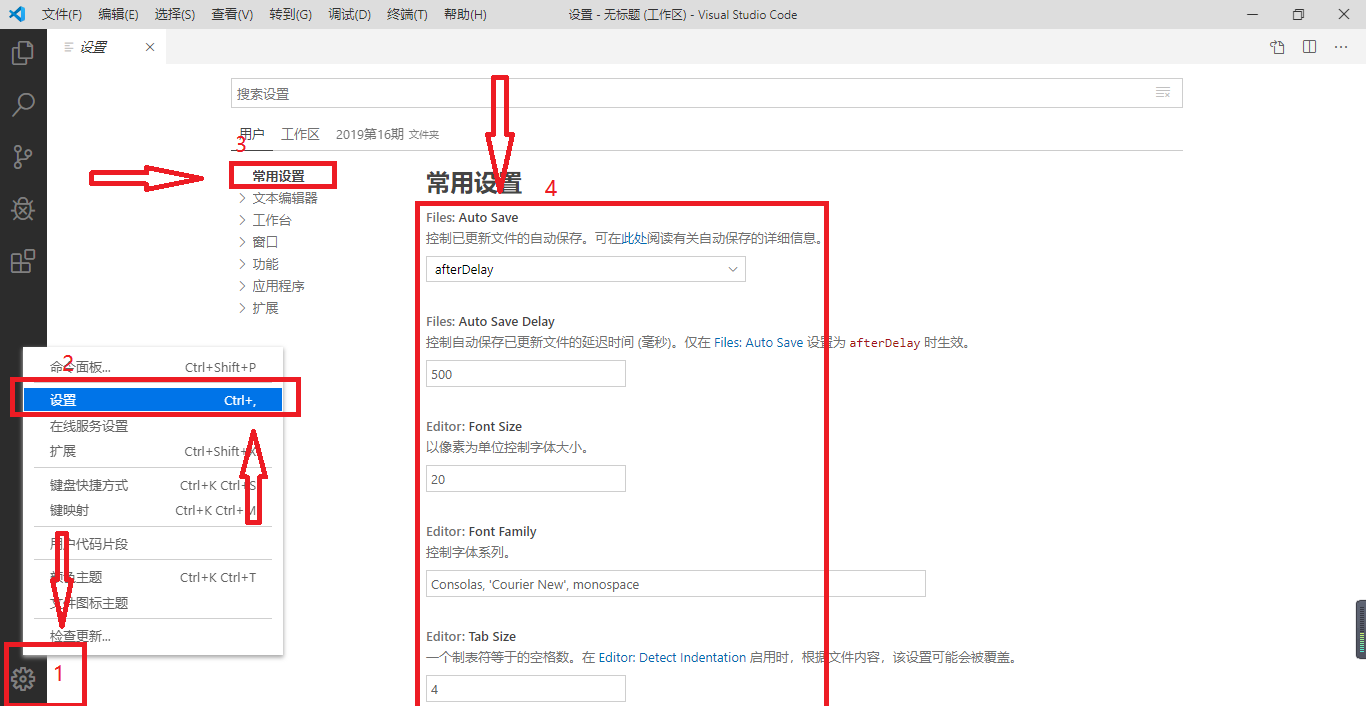Click the Editor: Font Size setting title
This screenshot has width=1366, height=706.
click(474, 427)
